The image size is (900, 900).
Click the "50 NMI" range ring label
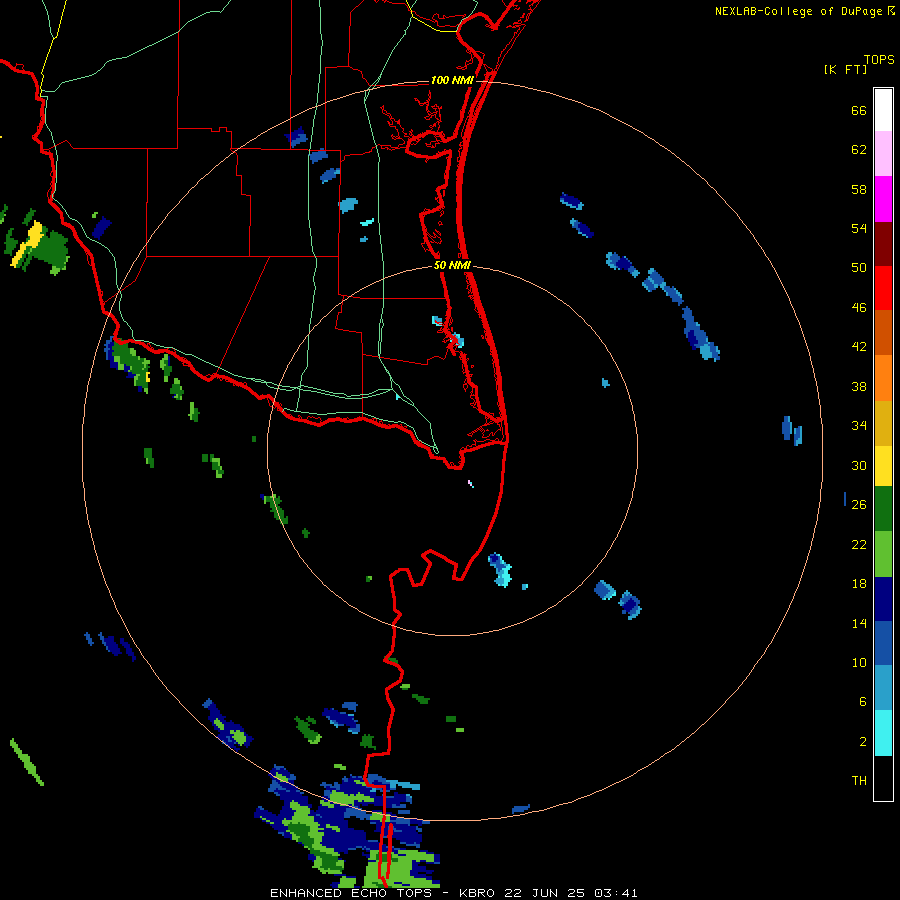(x=452, y=265)
